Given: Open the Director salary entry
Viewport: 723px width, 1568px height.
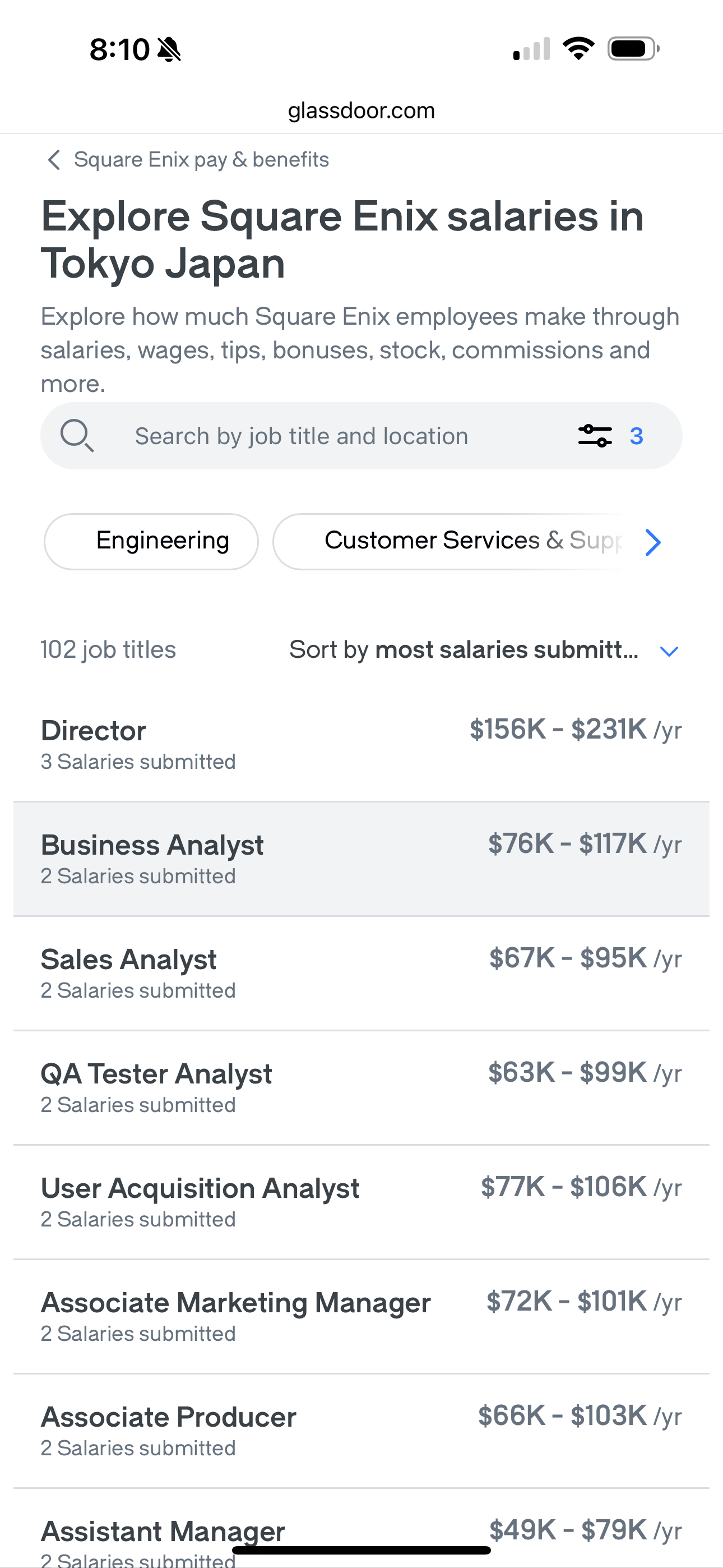Looking at the screenshot, I should pos(361,744).
